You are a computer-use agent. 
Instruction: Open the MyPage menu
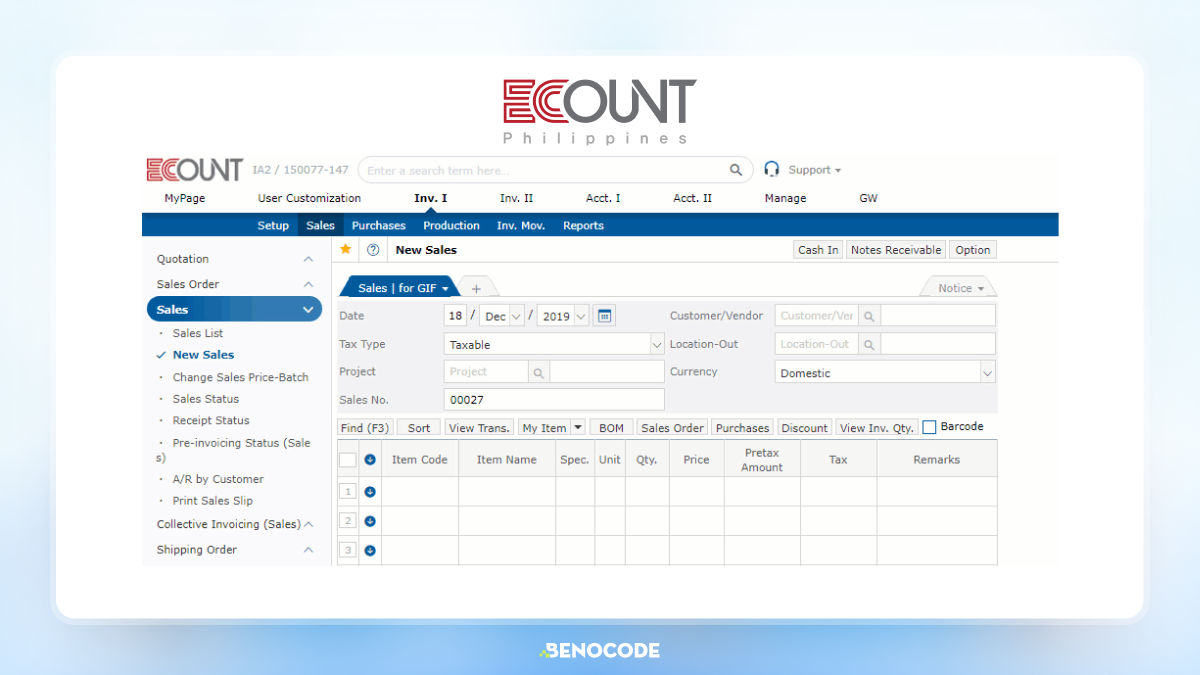(185, 198)
